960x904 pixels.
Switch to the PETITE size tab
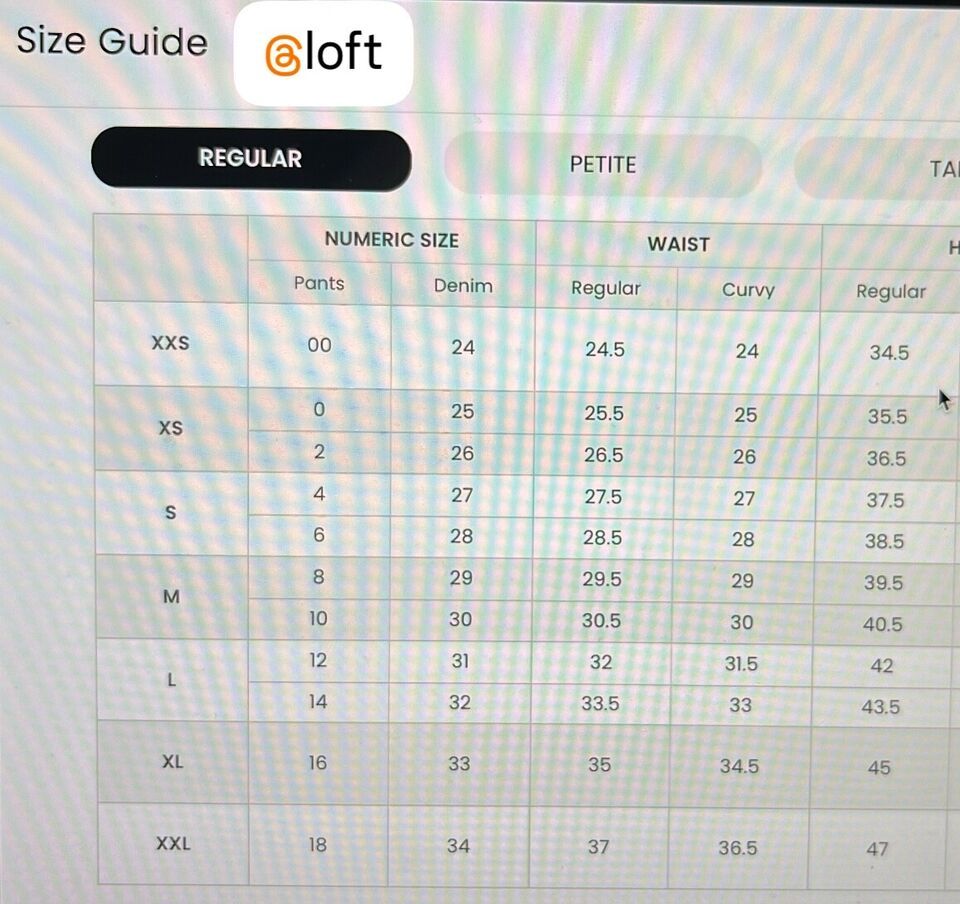603,165
